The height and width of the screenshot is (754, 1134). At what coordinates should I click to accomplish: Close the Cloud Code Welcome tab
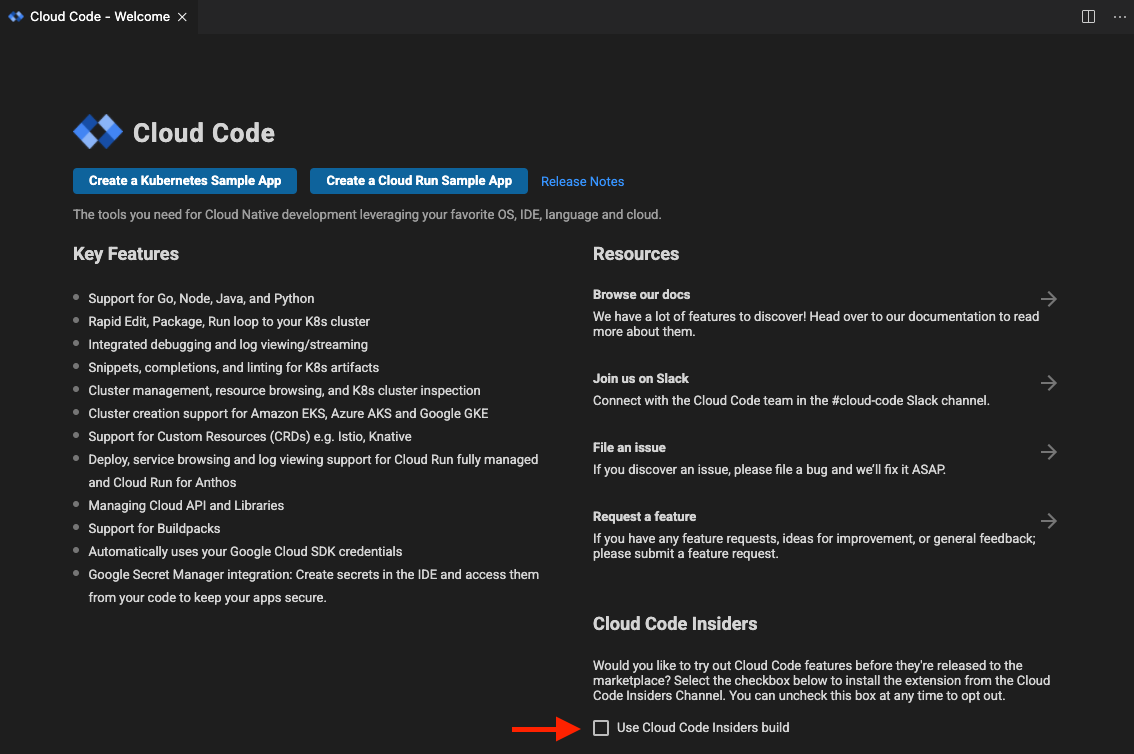tap(182, 17)
